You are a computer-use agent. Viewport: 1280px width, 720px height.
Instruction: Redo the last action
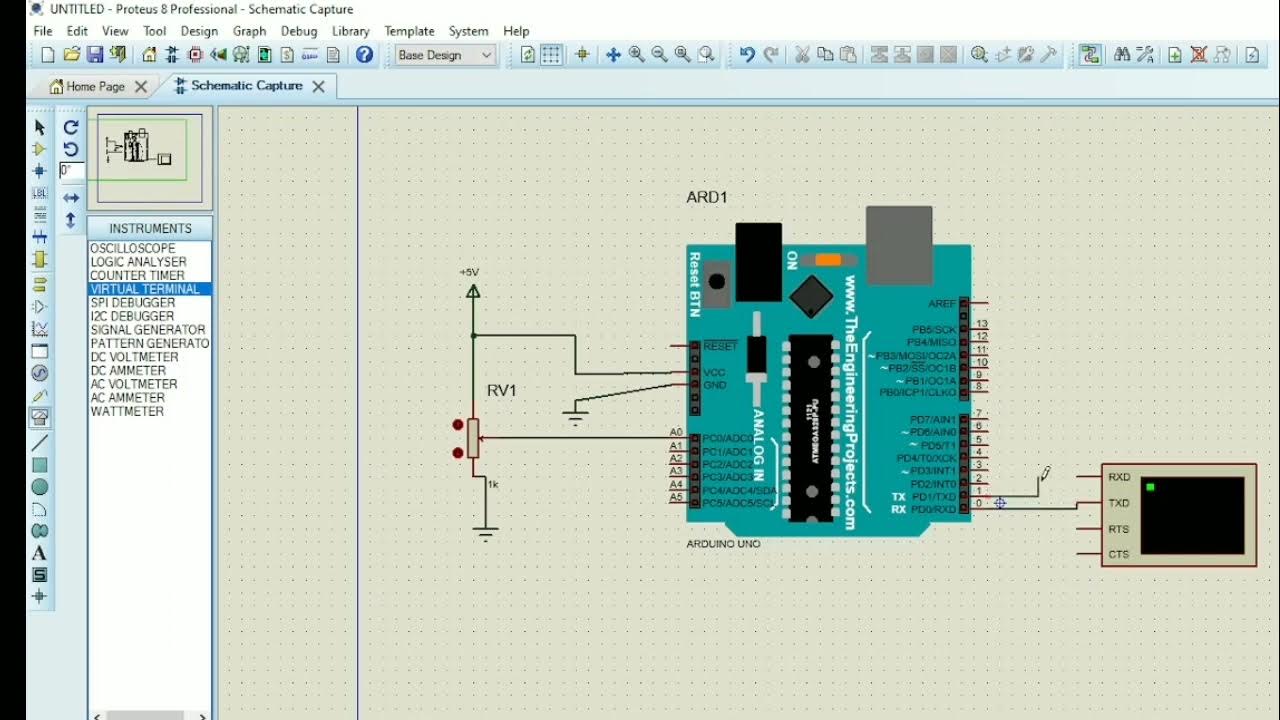coord(771,55)
